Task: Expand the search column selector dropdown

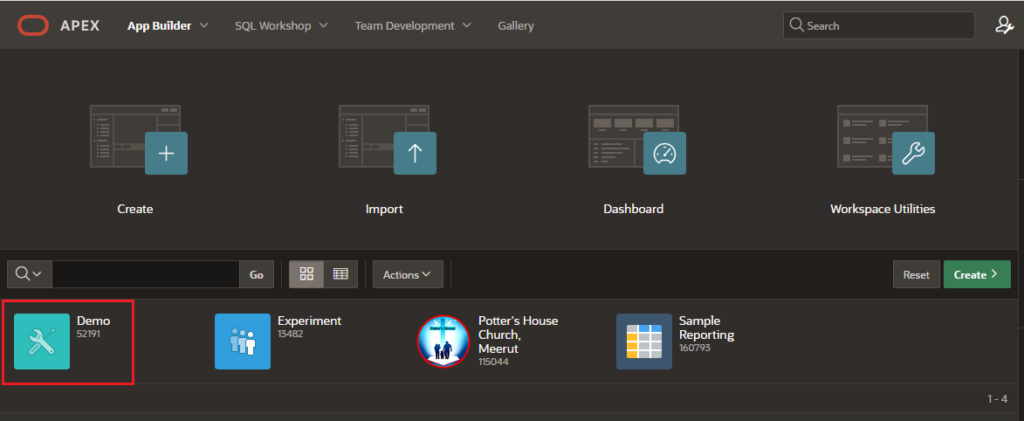Action: [x=29, y=274]
